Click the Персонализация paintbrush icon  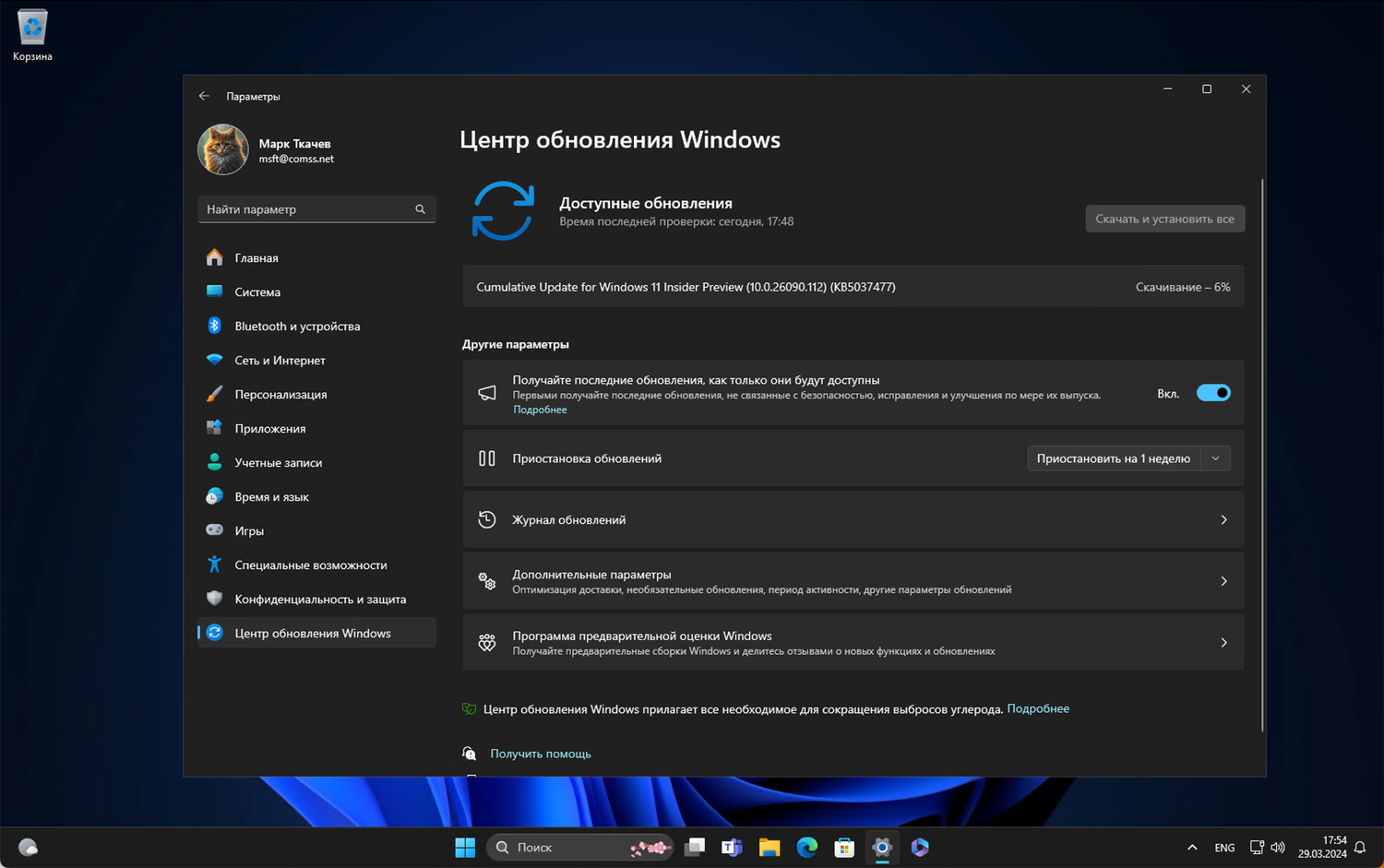click(x=214, y=394)
